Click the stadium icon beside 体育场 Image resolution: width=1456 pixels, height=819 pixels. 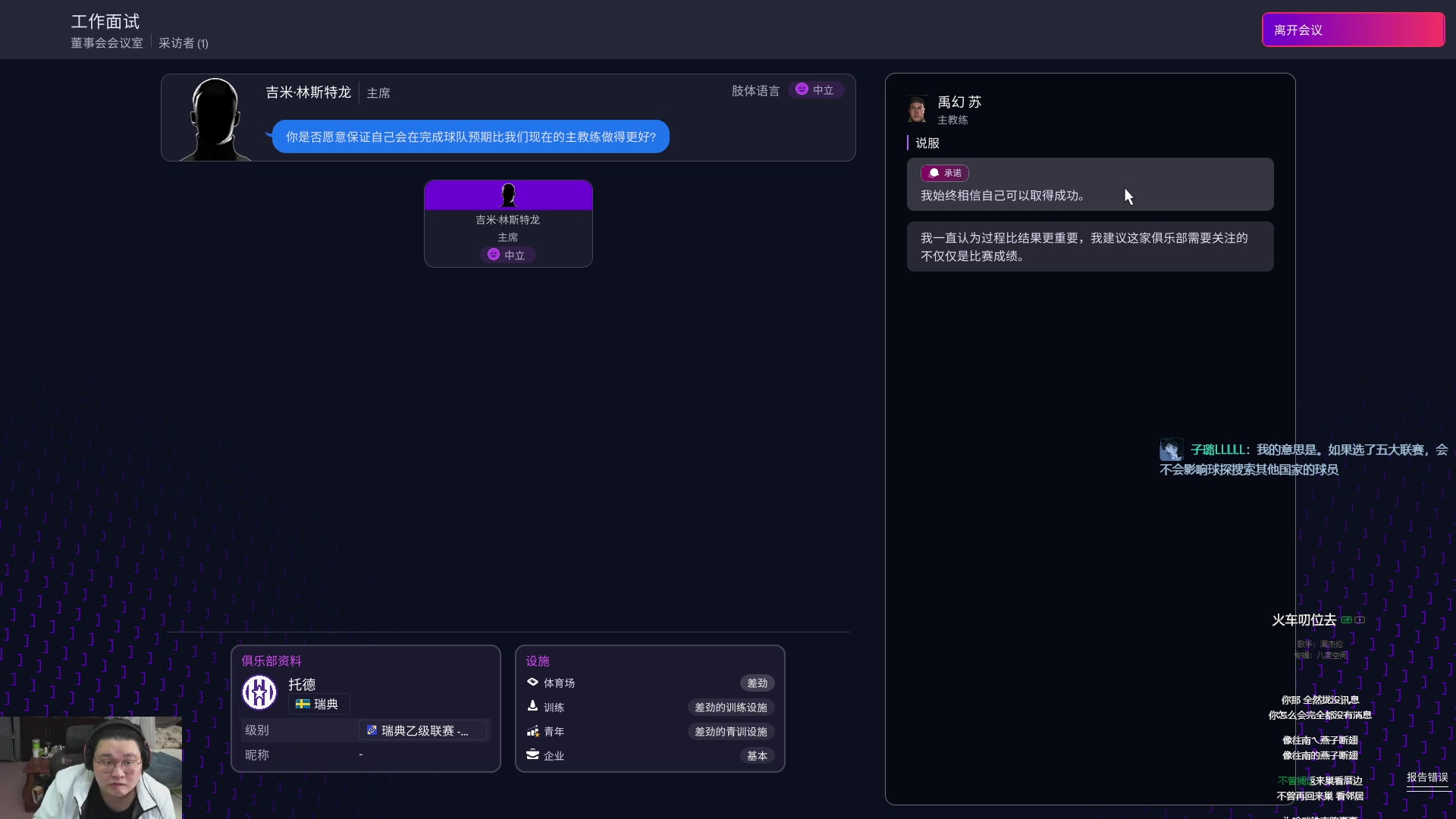click(x=534, y=682)
